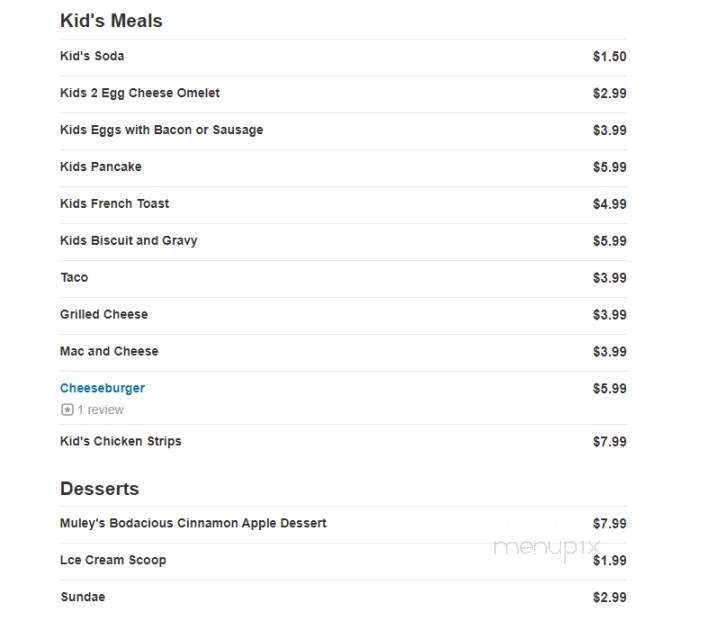Click the Kids 2 Egg Cheese Omelet item
Viewport: 726px width, 630px height.
[140, 93]
